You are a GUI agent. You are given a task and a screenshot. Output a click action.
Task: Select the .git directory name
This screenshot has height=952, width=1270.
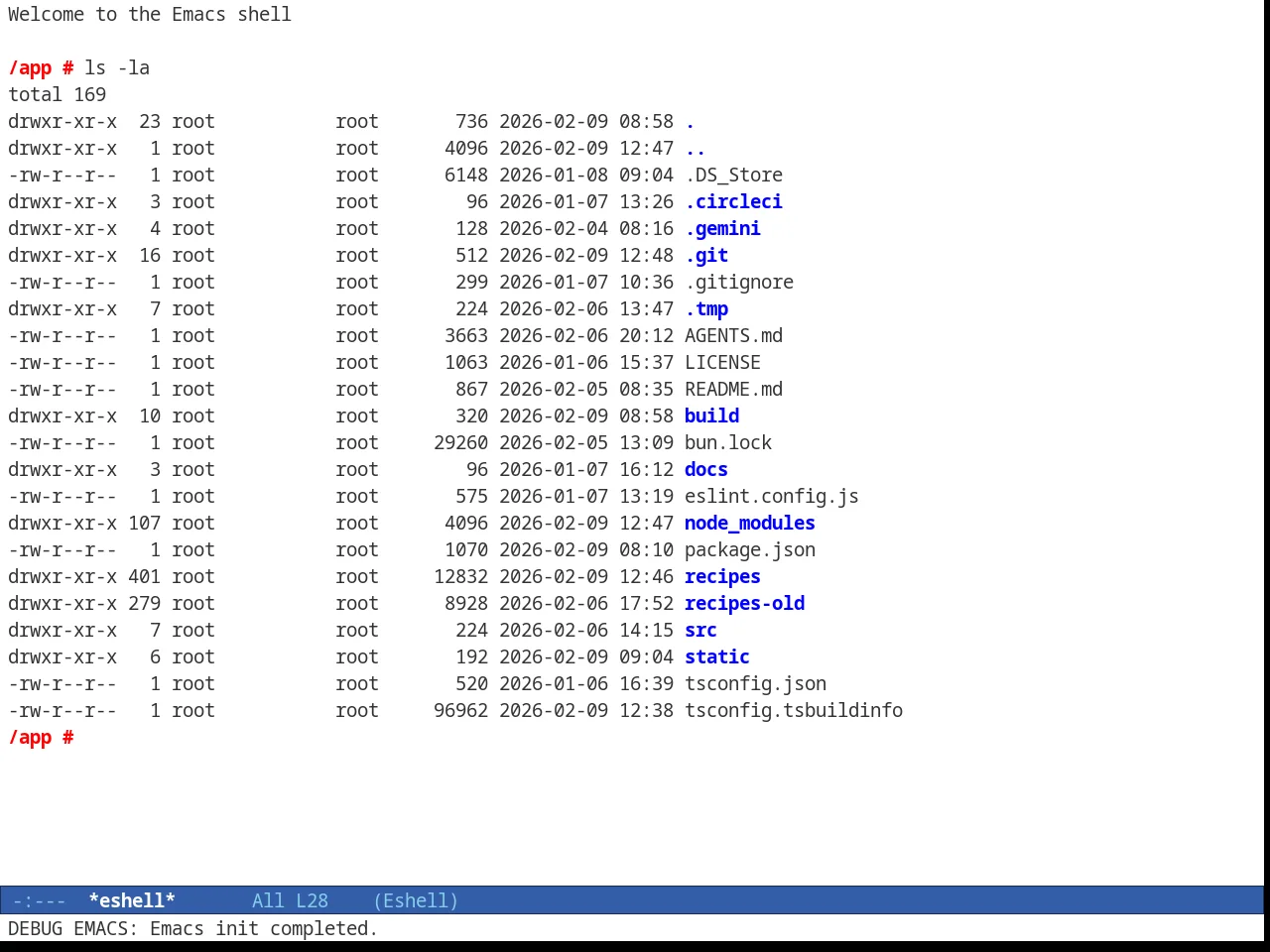click(x=706, y=255)
